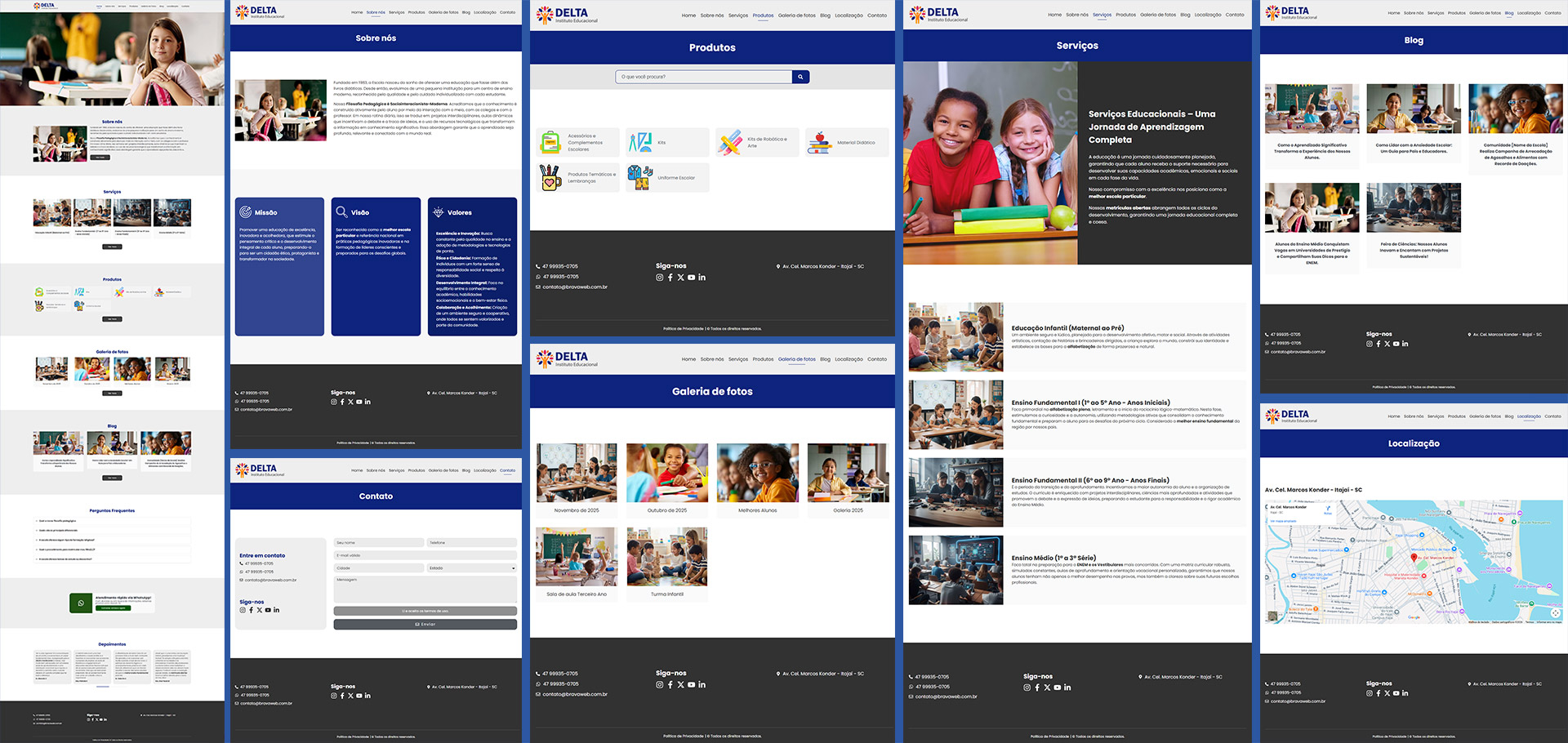Select the Kits de Robótica e Arte pencils icon
The width and height of the screenshot is (1568, 743).
[730, 143]
